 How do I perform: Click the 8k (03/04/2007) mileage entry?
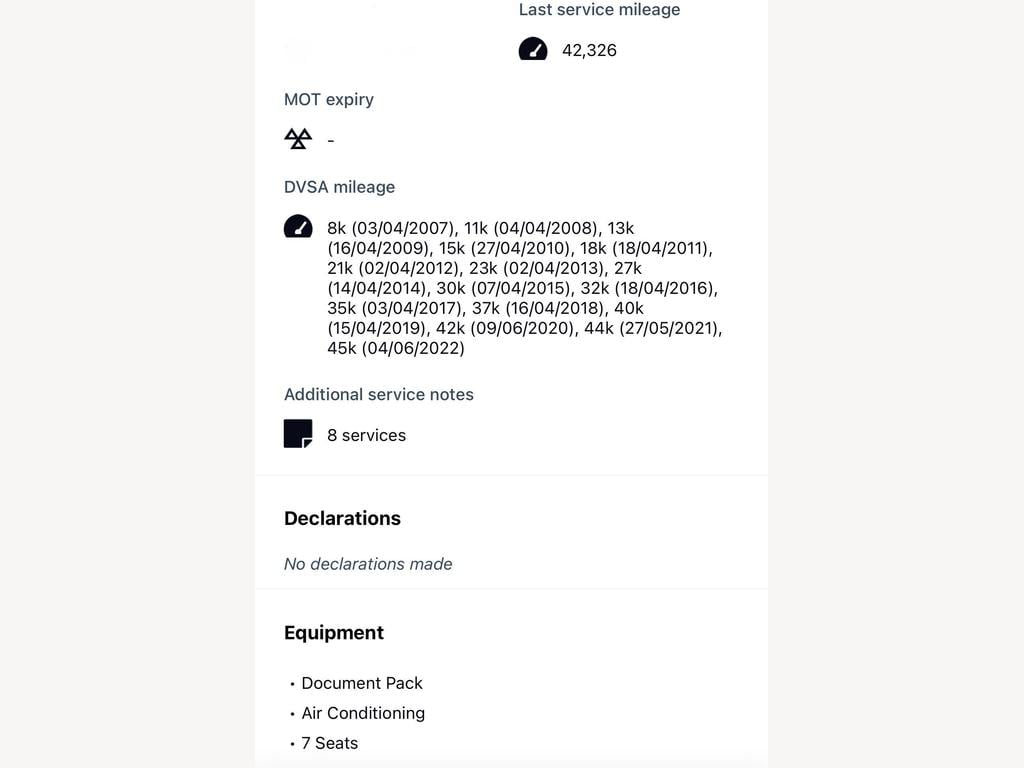(x=391, y=228)
